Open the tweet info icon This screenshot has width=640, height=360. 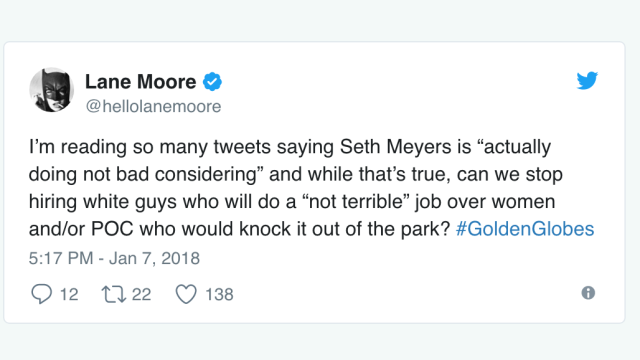(x=588, y=293)
